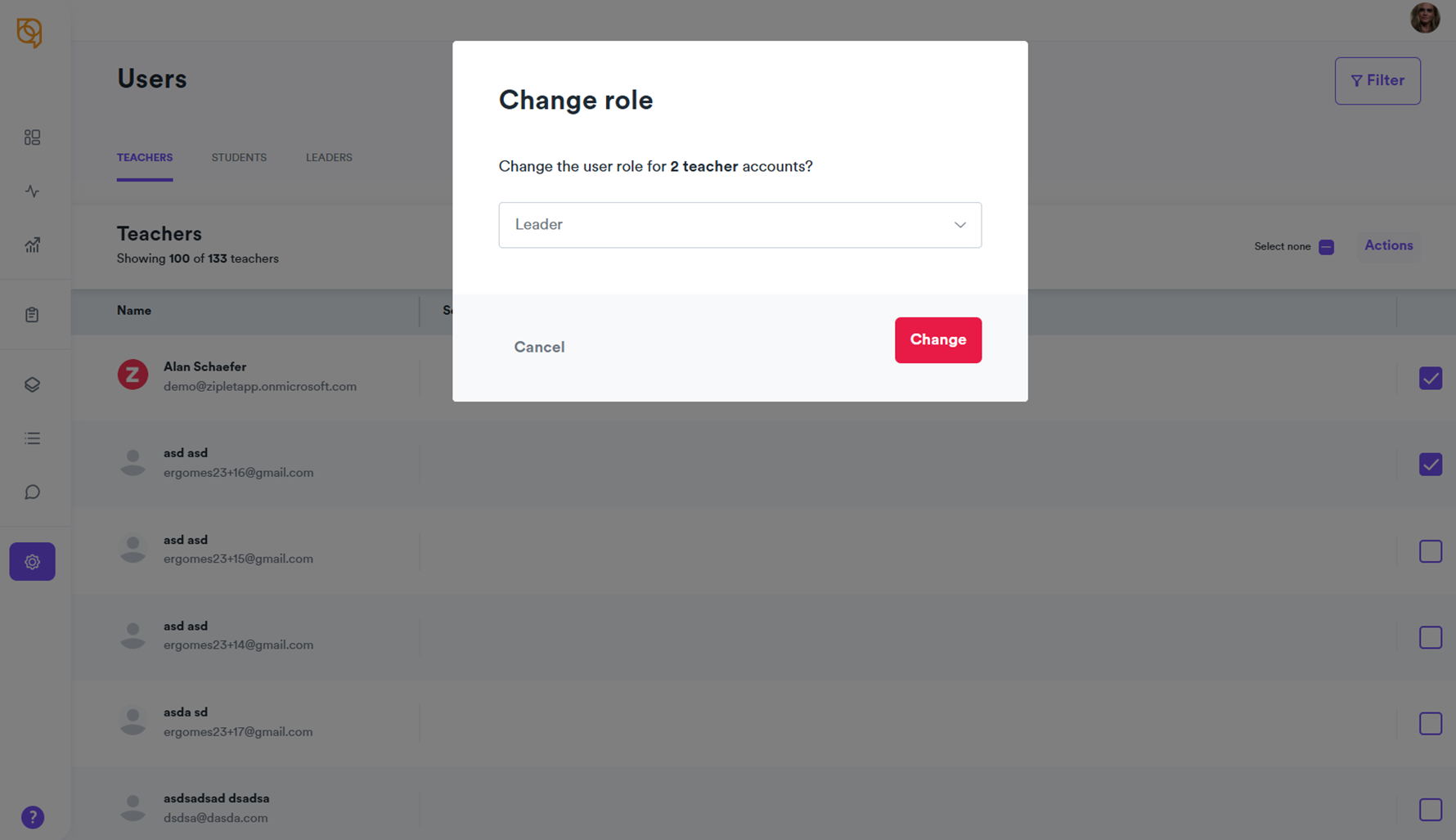The image size is (1456, 840).
Task: Click the settings gear icon
Action: coord(32,562)
